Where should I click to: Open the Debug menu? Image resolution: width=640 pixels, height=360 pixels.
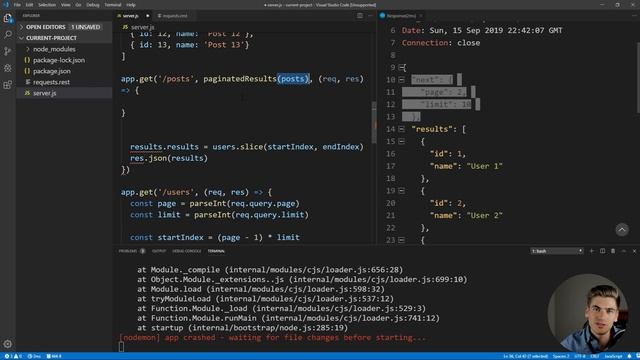pyautogui.click(x=93, y=5)
